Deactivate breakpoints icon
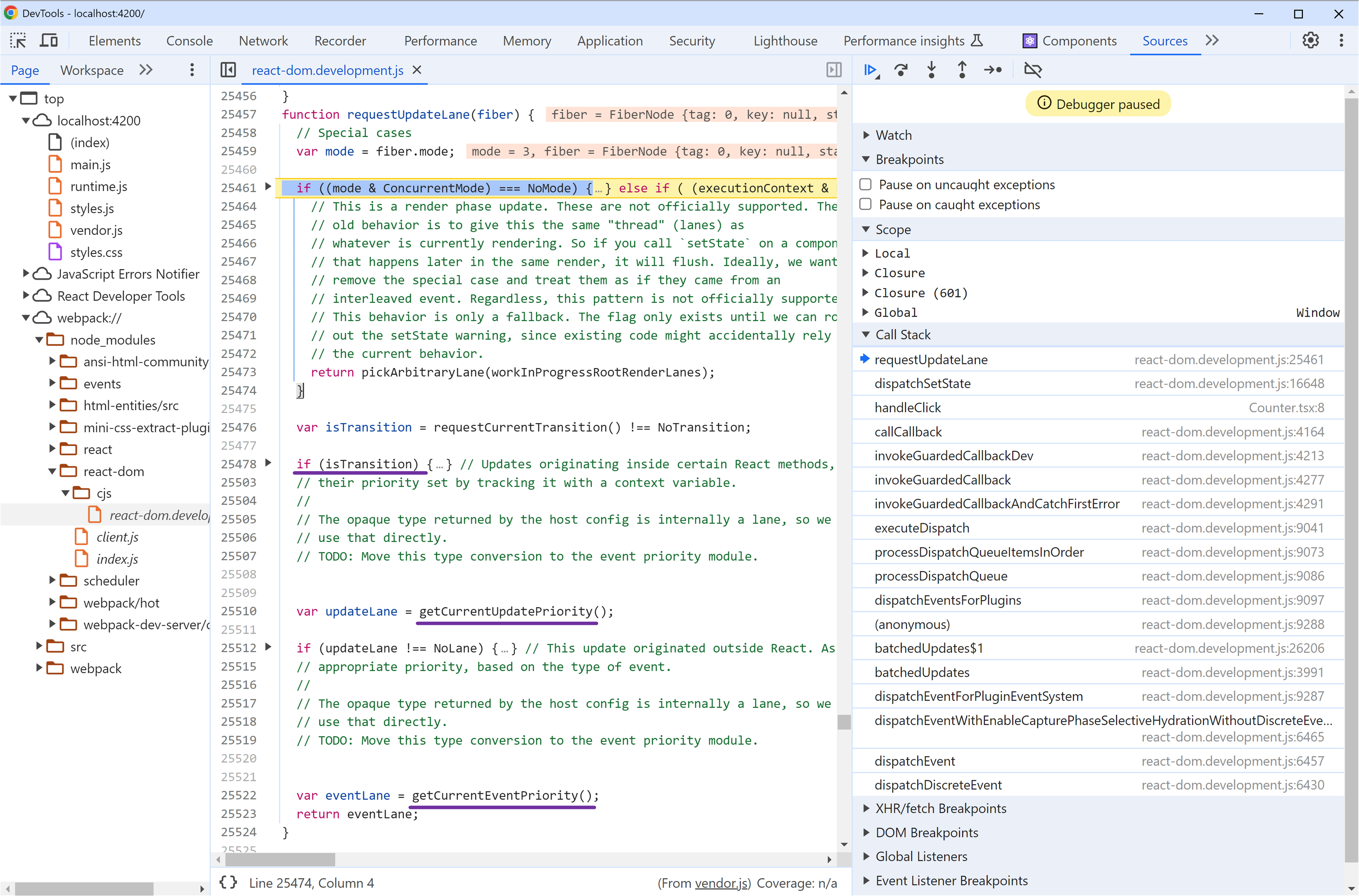 click(1032, 70)
